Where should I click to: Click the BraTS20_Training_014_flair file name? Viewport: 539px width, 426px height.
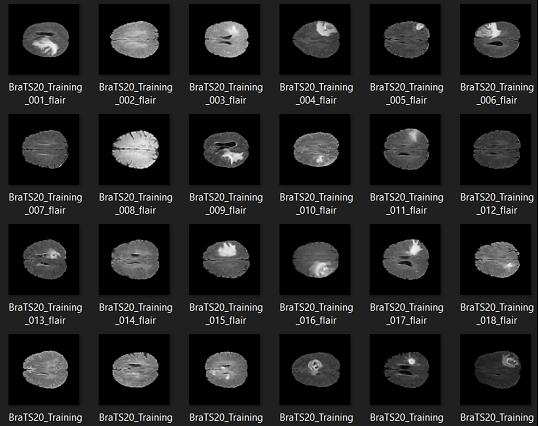(136, 314)
